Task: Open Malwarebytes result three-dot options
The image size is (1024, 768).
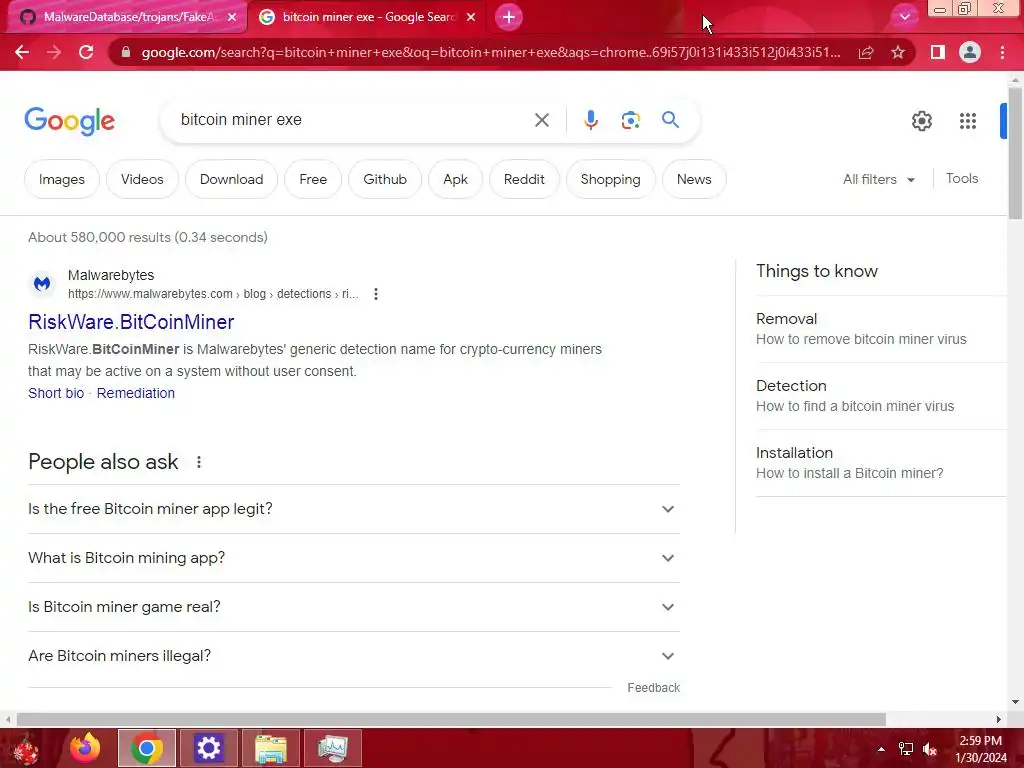Action: pos(376,294)
